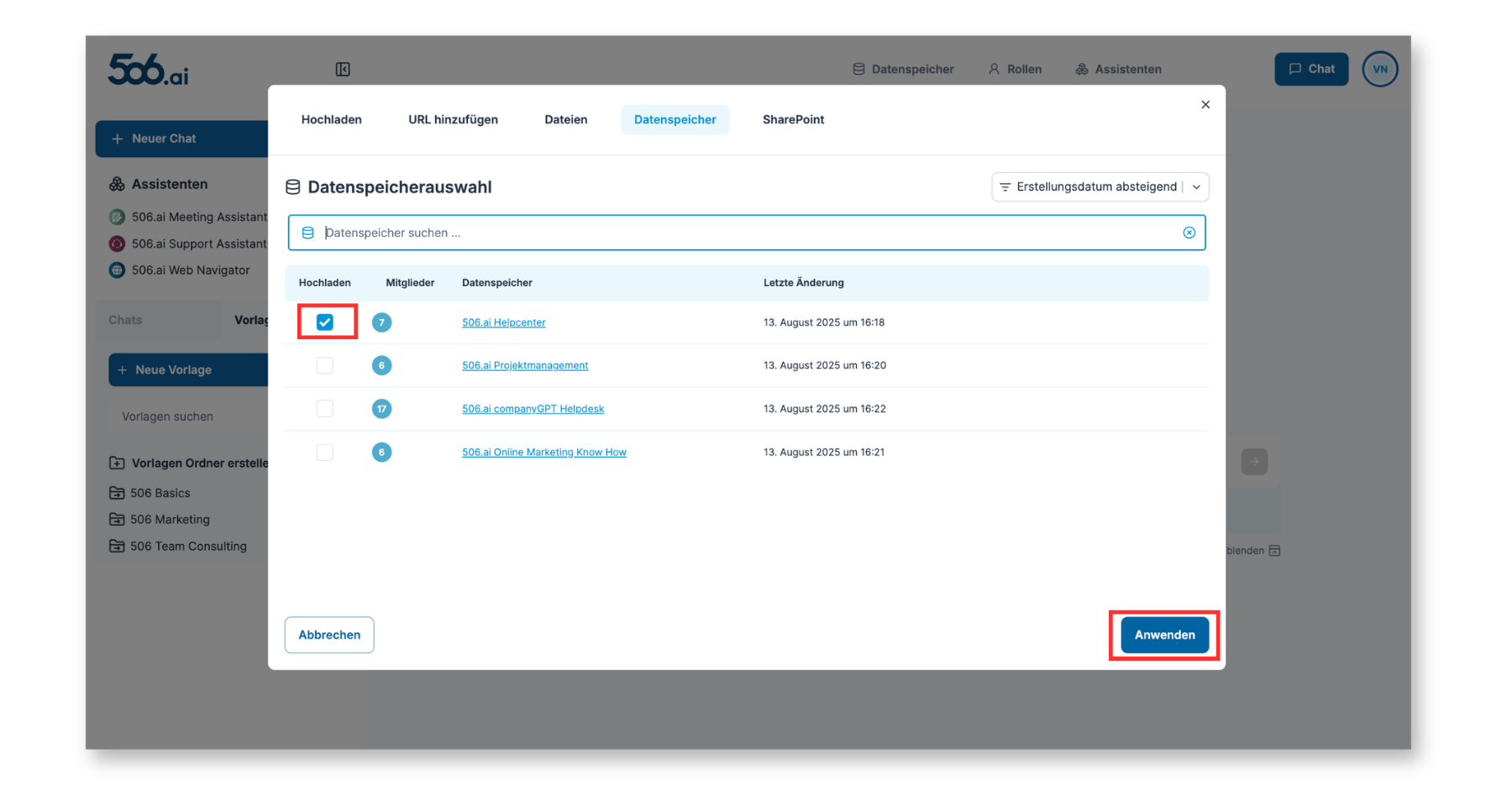Click the send arrow button behind dialog
Screen dimensions: 1512x806
tap(1254, 462)
